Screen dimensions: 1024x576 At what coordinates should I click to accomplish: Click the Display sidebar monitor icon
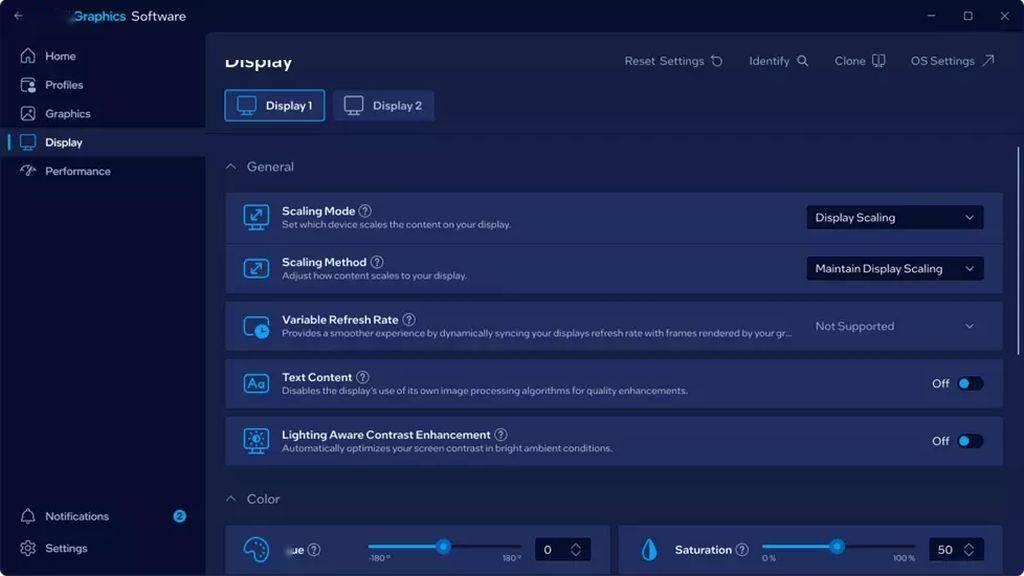pos(28,142)
